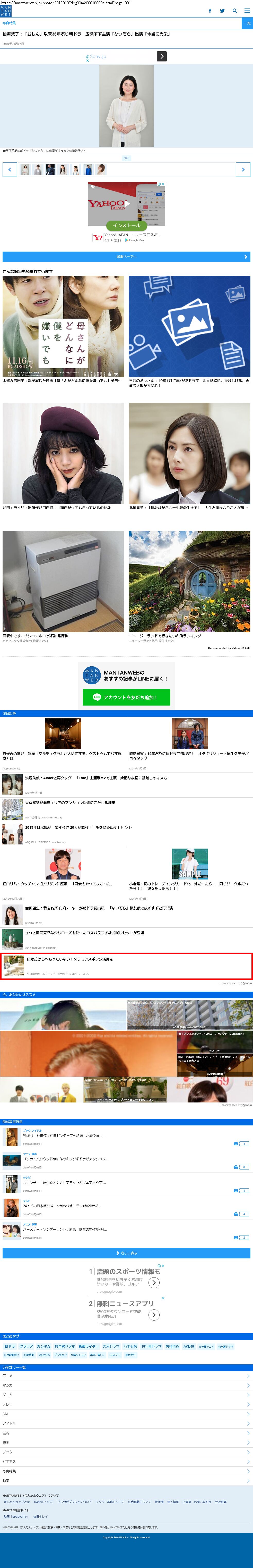Image resolution: width=253 pixels, height=1568 pixels.
Task: Open the 小倉唯 trading card article link
Action: tap(189, 886)
